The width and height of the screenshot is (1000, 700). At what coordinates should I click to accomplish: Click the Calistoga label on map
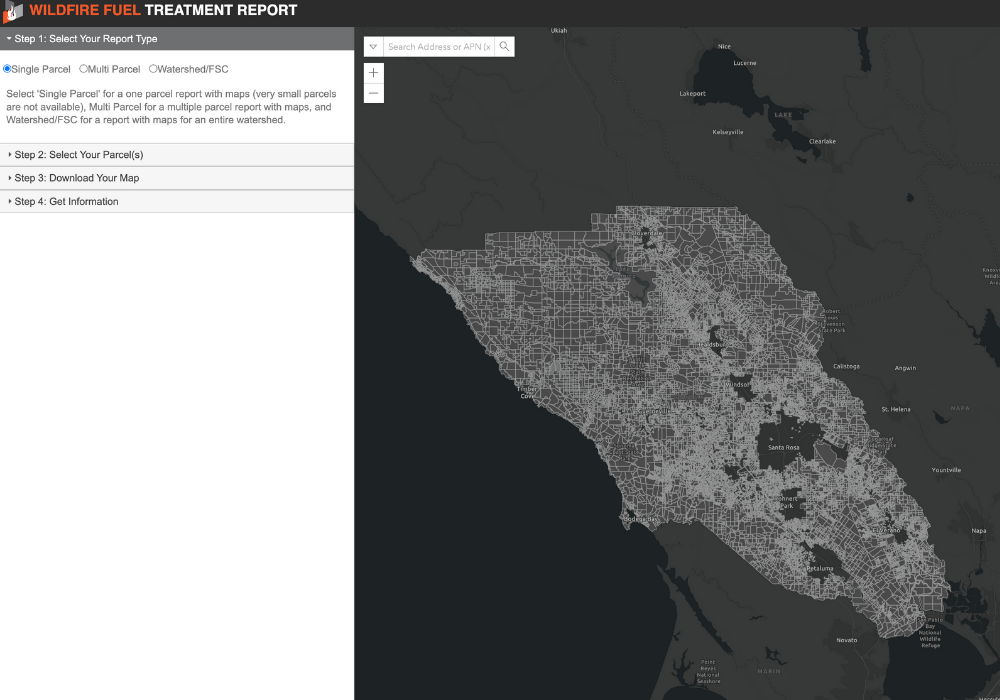click(846, 367)
